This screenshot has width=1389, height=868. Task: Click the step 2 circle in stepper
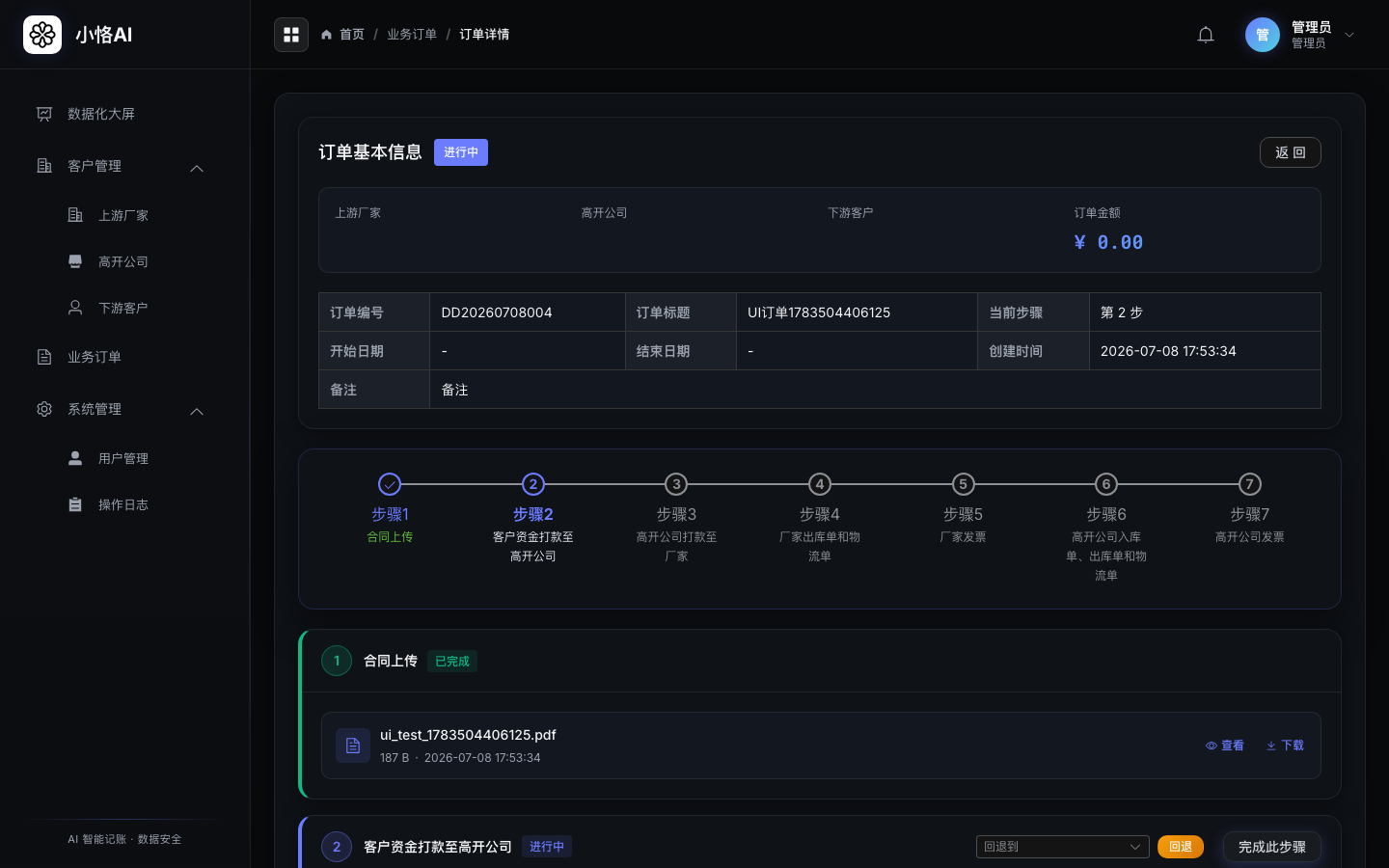point(533,484)
